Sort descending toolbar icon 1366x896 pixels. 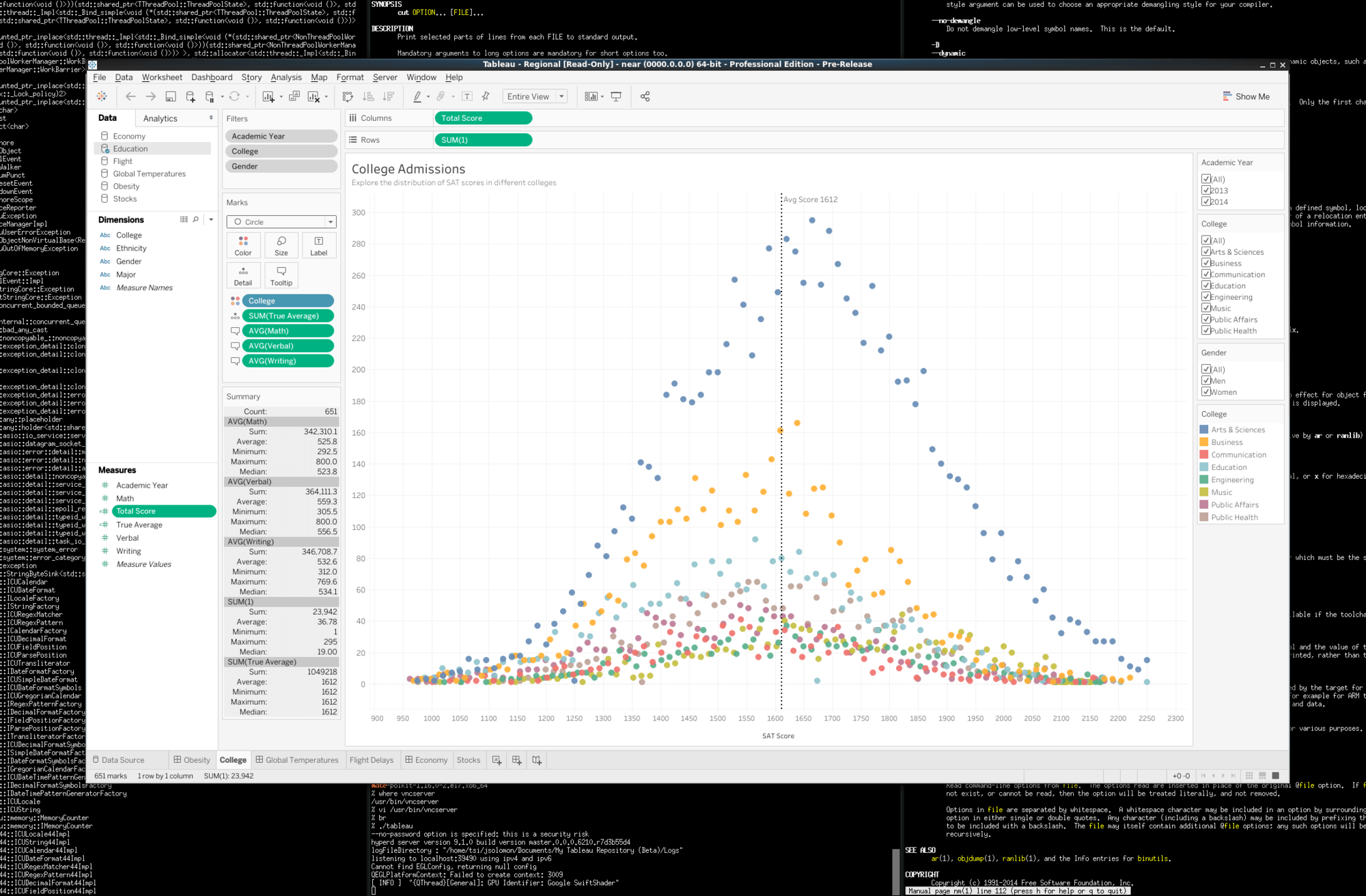click(389, 96)
